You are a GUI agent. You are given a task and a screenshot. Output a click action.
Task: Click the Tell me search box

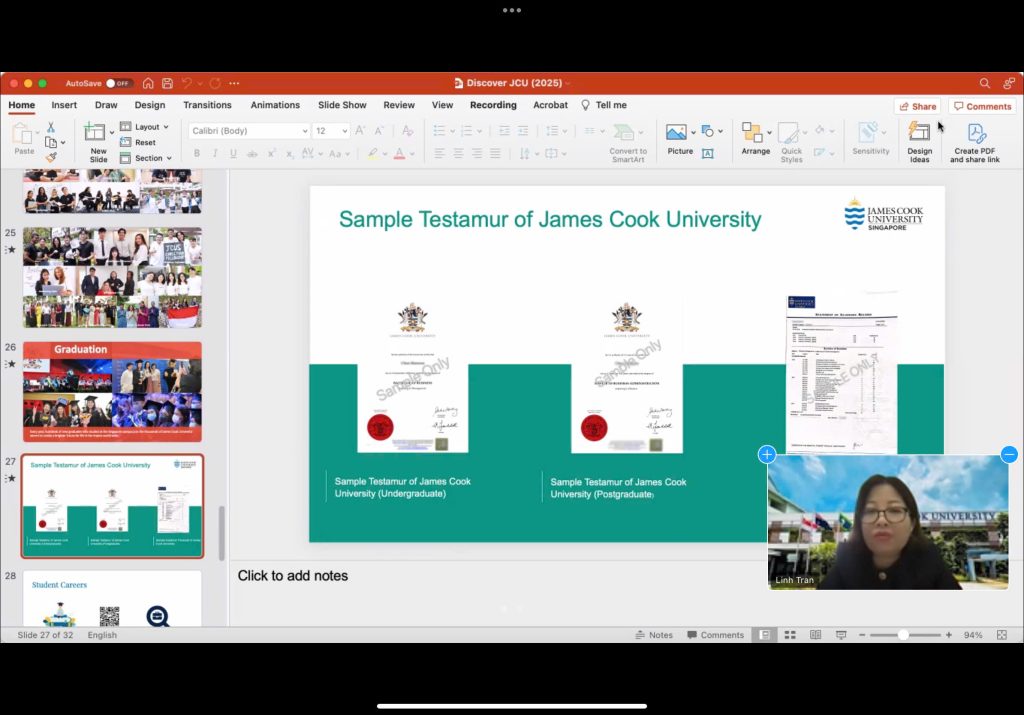click(x=603, y=105)
